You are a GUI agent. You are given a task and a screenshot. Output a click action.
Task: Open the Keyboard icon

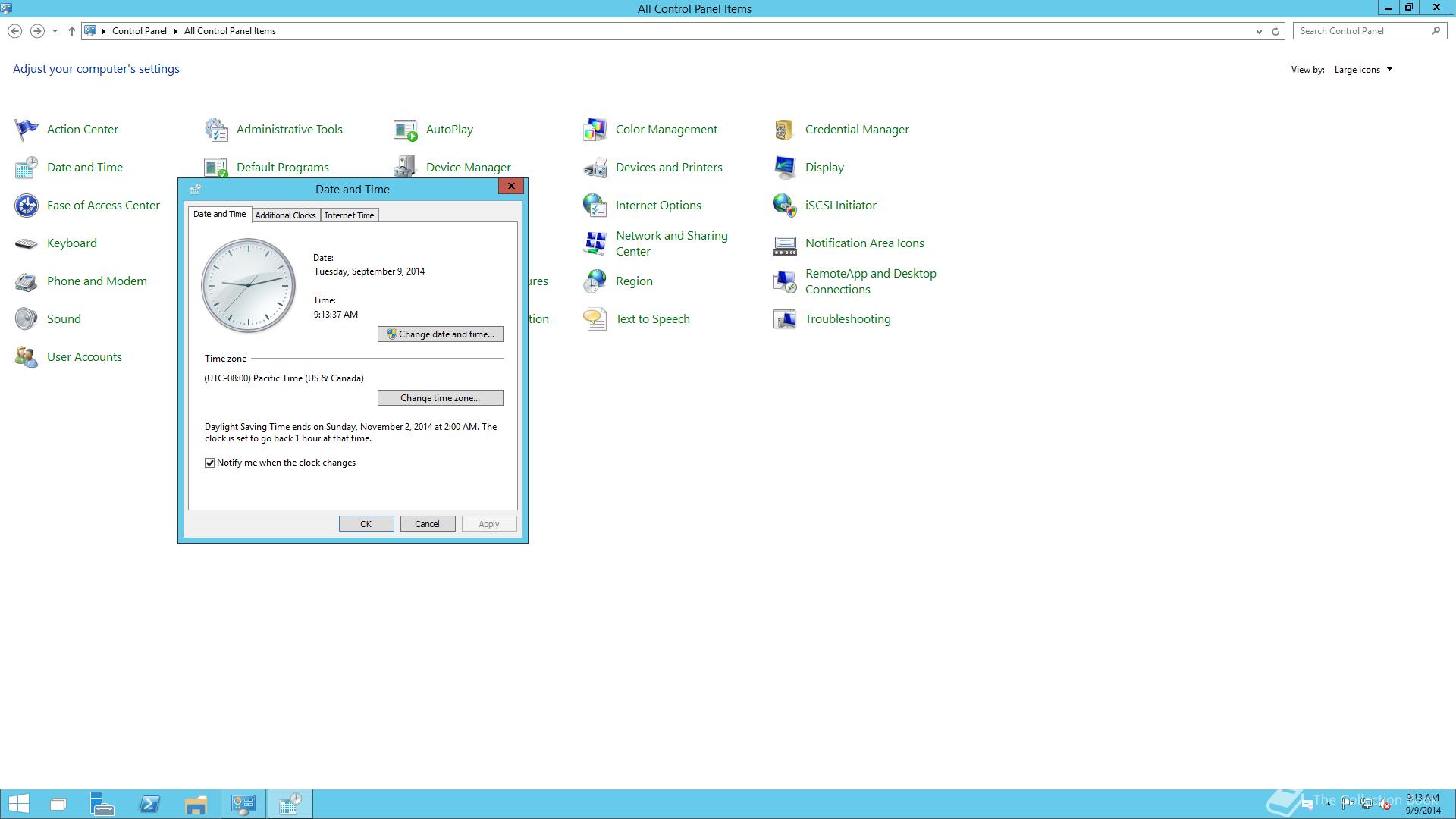[27, 243]
